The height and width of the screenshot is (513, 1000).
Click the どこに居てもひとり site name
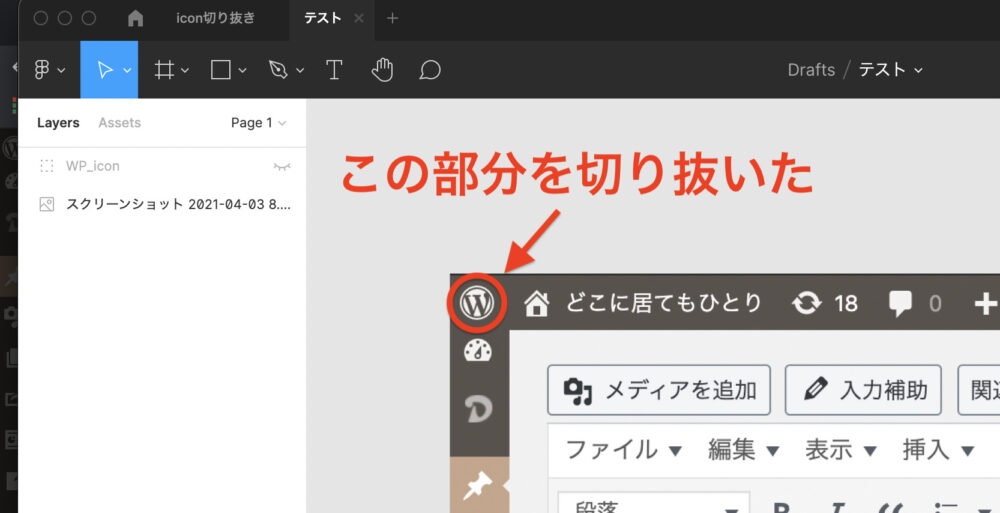664,303
